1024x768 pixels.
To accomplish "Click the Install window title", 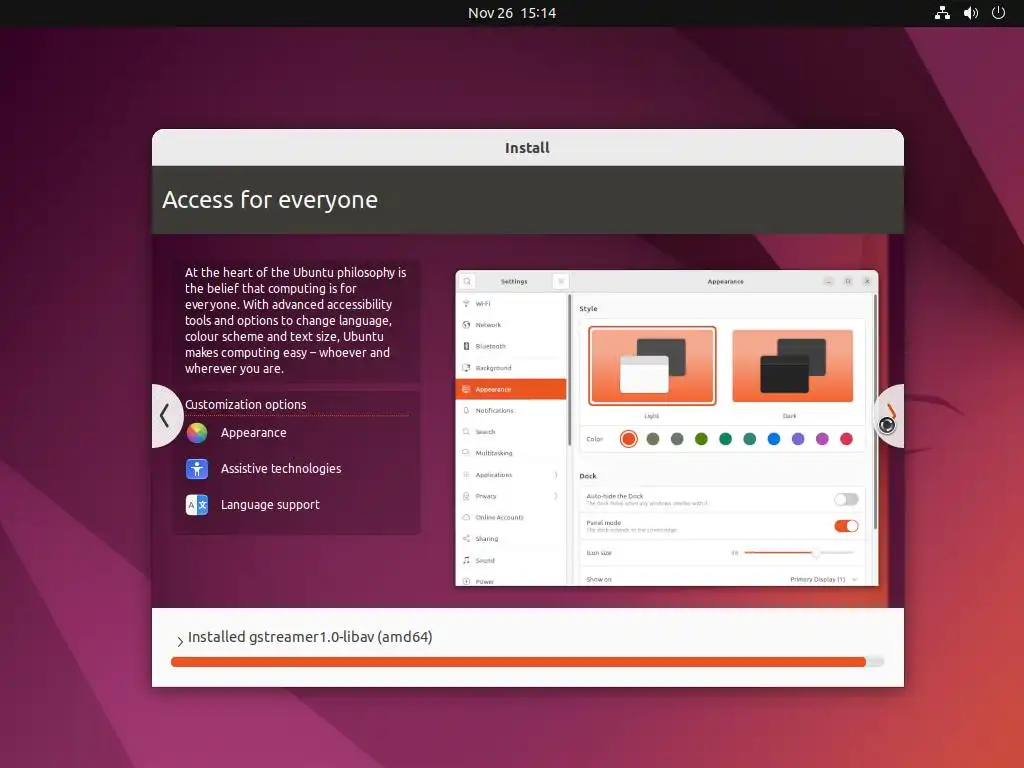I will click(528, 148).
